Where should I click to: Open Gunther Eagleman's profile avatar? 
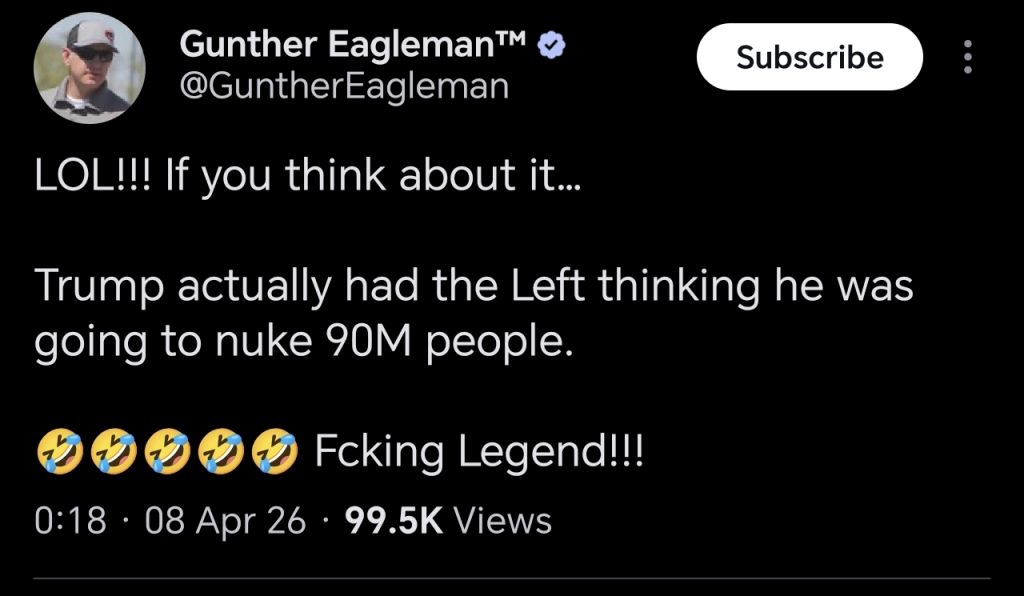[x=89, y=69]
